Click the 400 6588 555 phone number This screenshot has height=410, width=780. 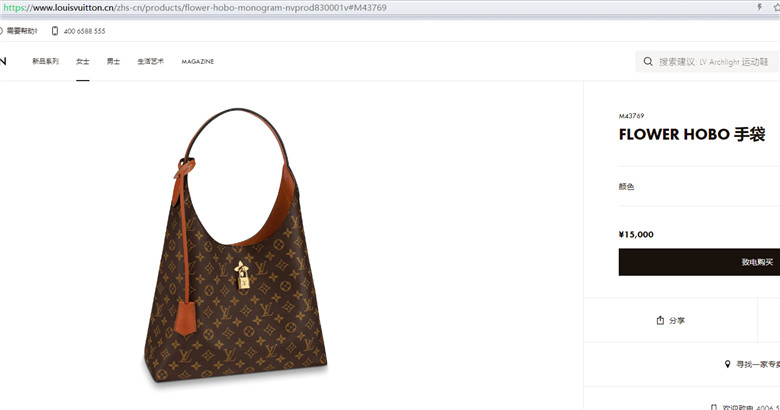tap(84, 31)
